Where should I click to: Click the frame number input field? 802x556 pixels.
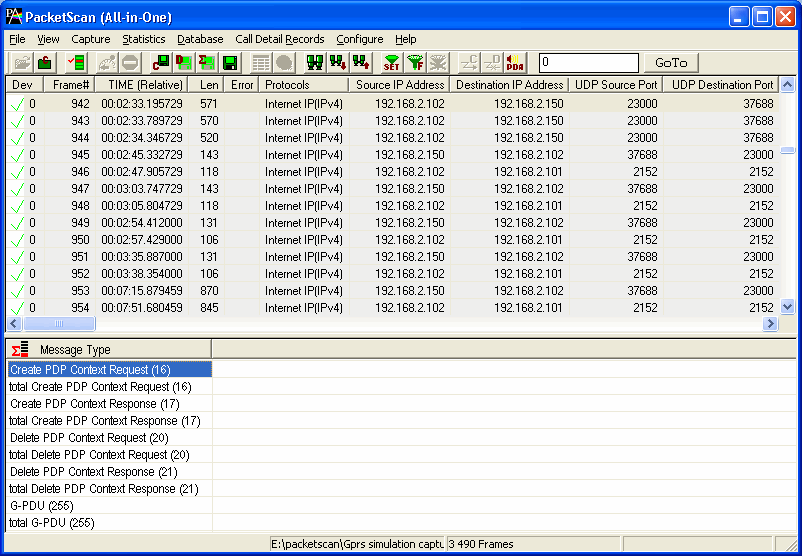[x=589, y=63]
